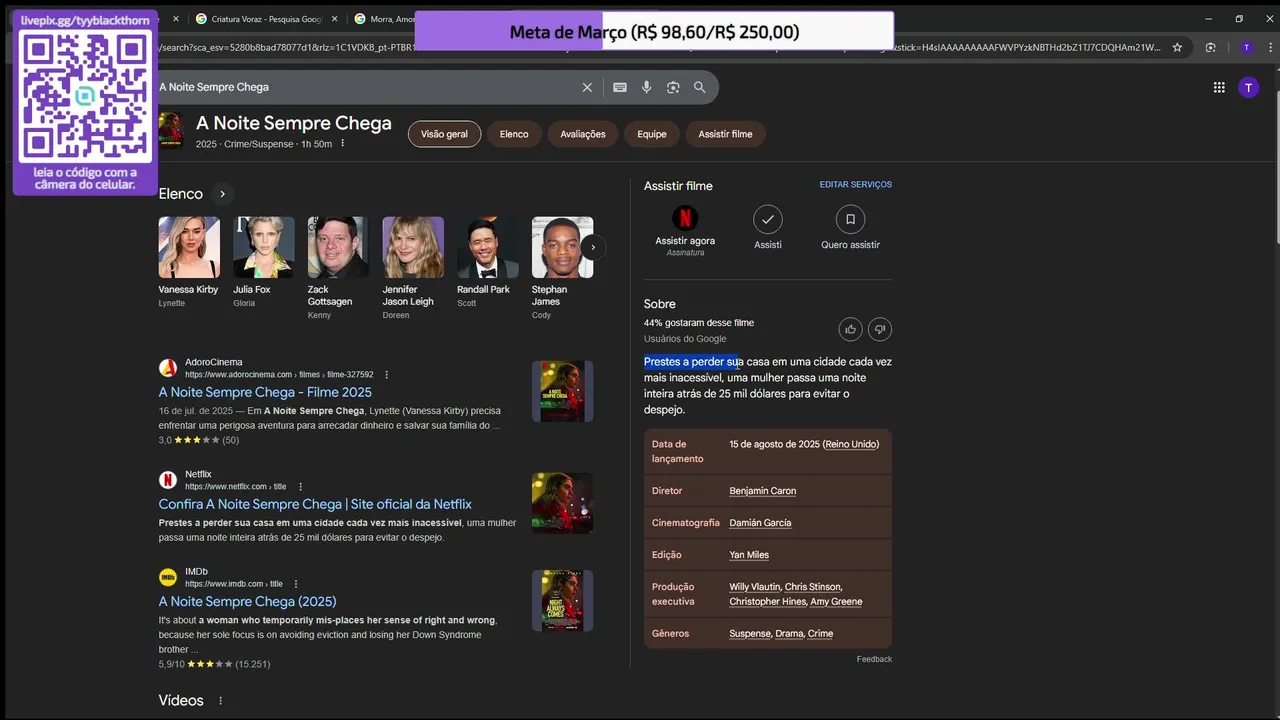The height and width of the screenshot is (720, 1280).
Task: Switch to Criatura Voraz browser tab
Action: coord(267,19)
